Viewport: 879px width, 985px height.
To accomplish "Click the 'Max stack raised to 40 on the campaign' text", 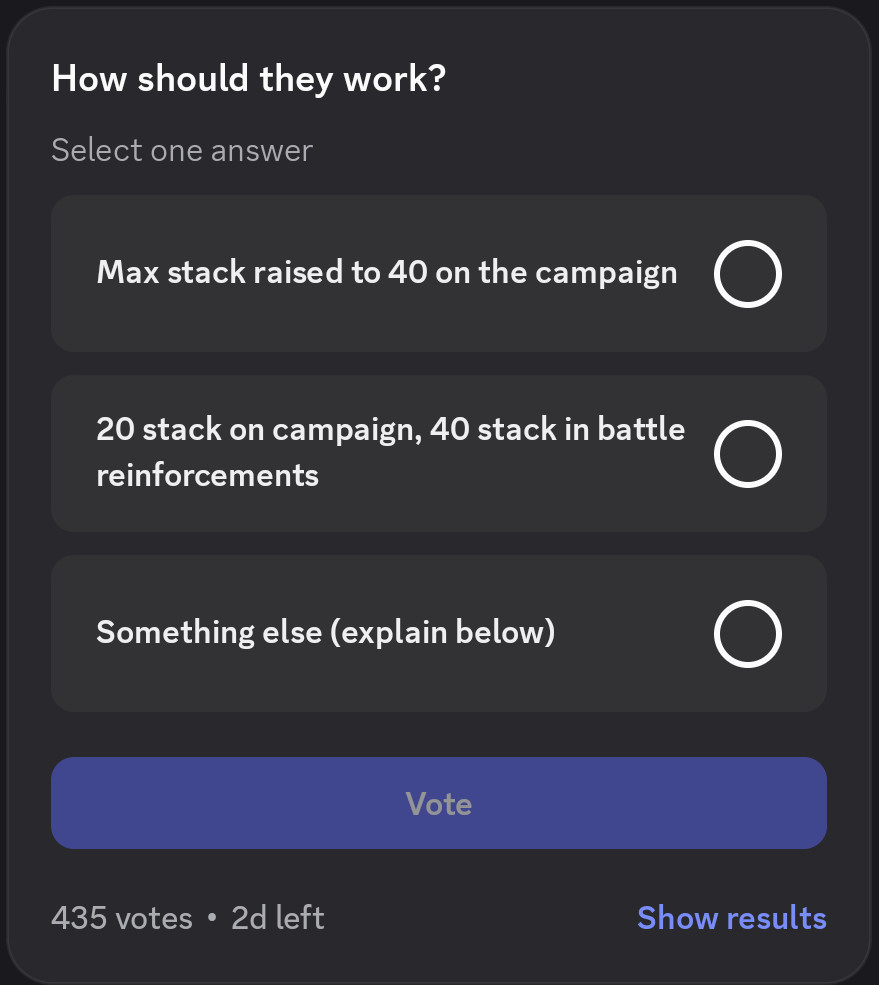I will tap(387, 273).
